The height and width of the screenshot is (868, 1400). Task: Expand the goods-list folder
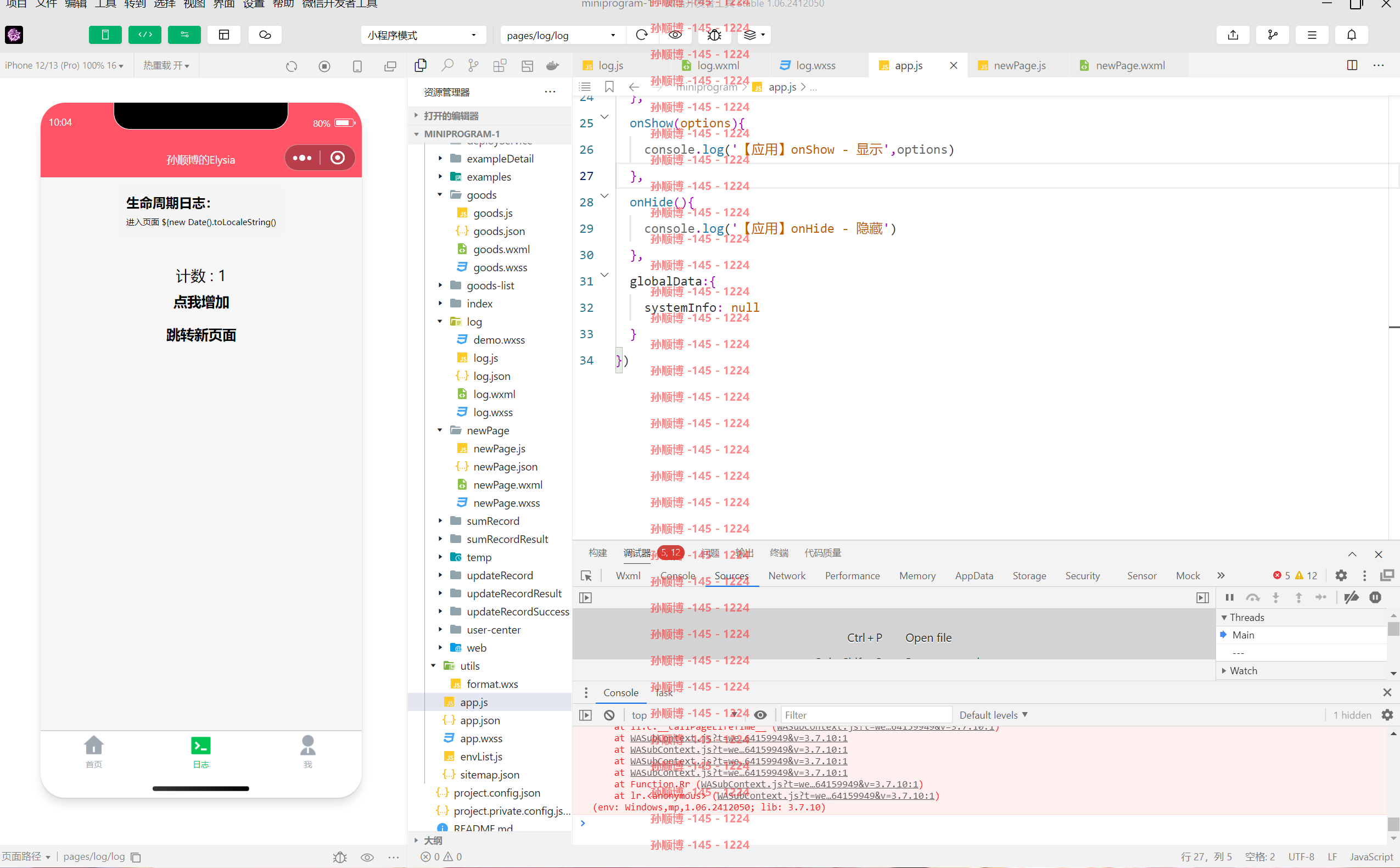click(490, 285)
